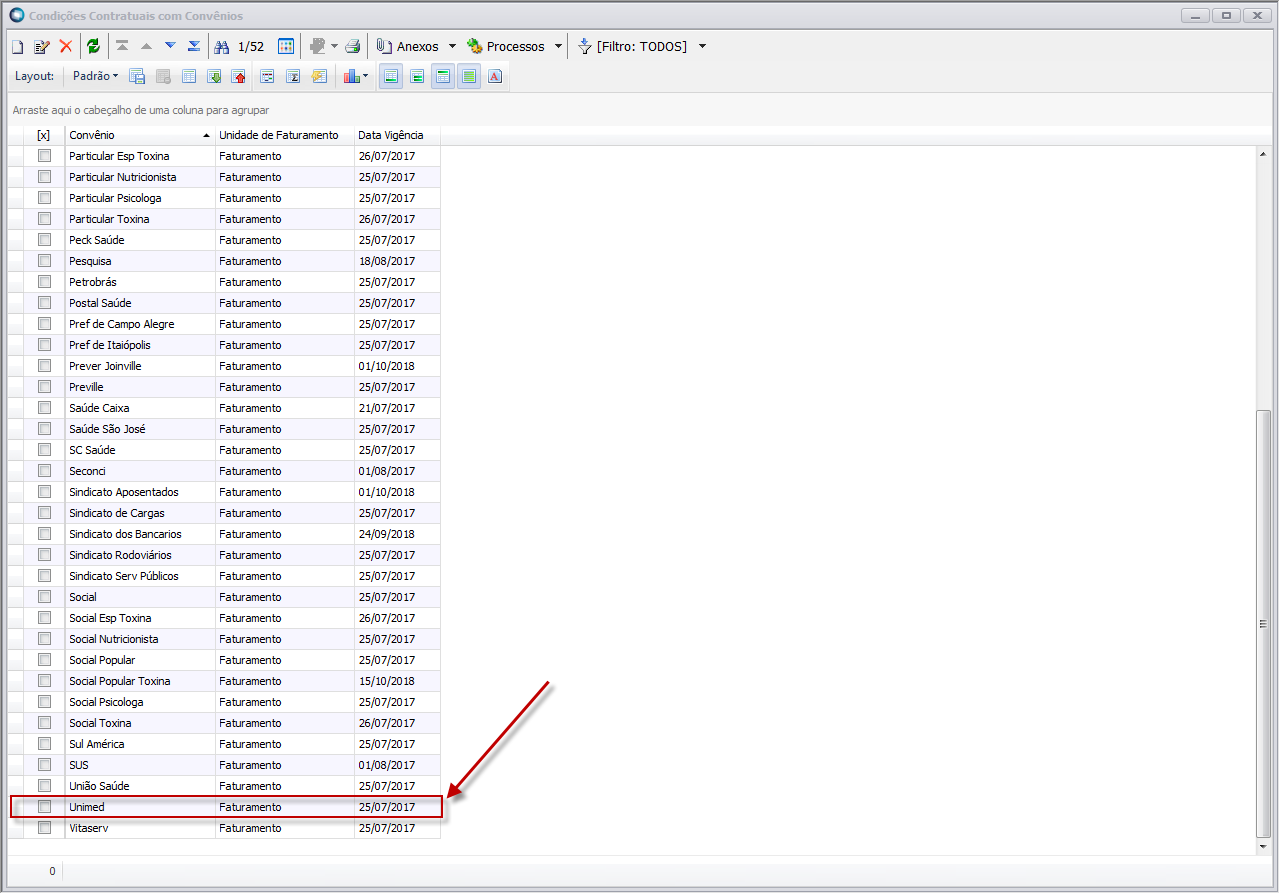The image size is (1280, 894).
Task: Open the Filtro: TODOS dropdown arrow
Action: [702, 47]
